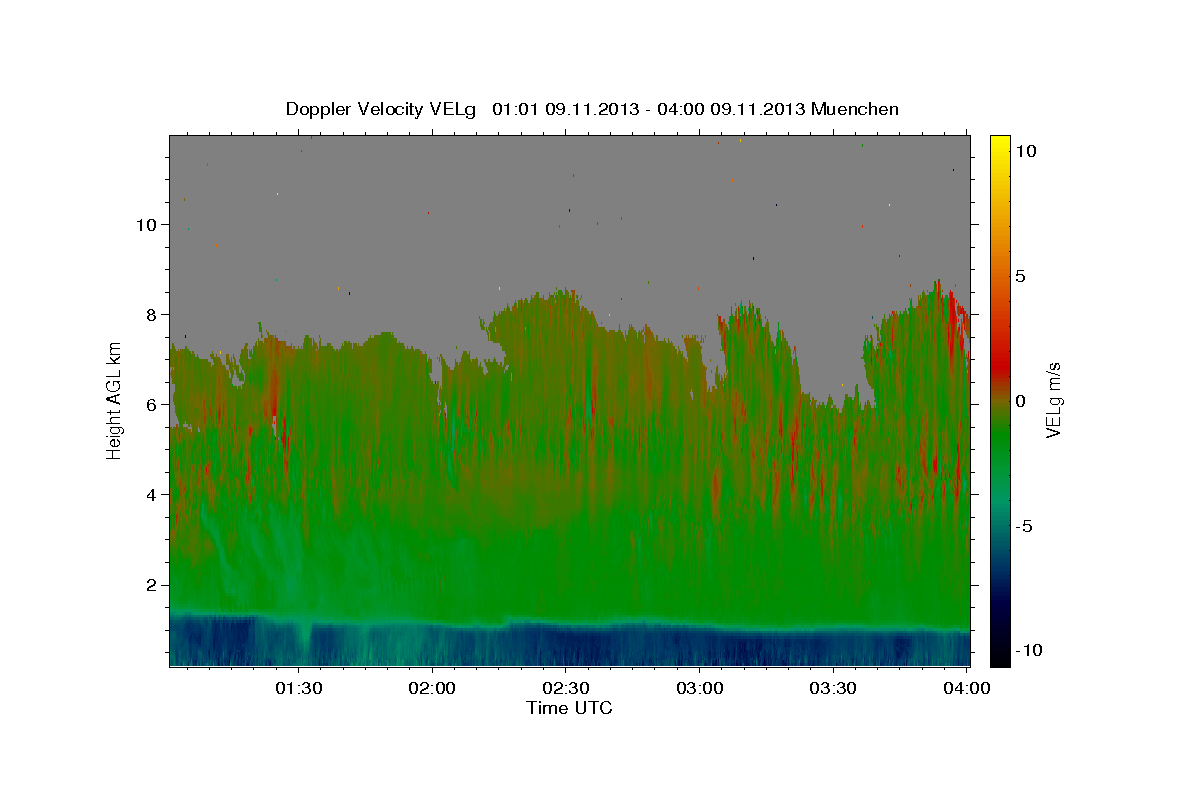Click the yellow top of the colorbar
1200x800 pixels.
point(999,148)
